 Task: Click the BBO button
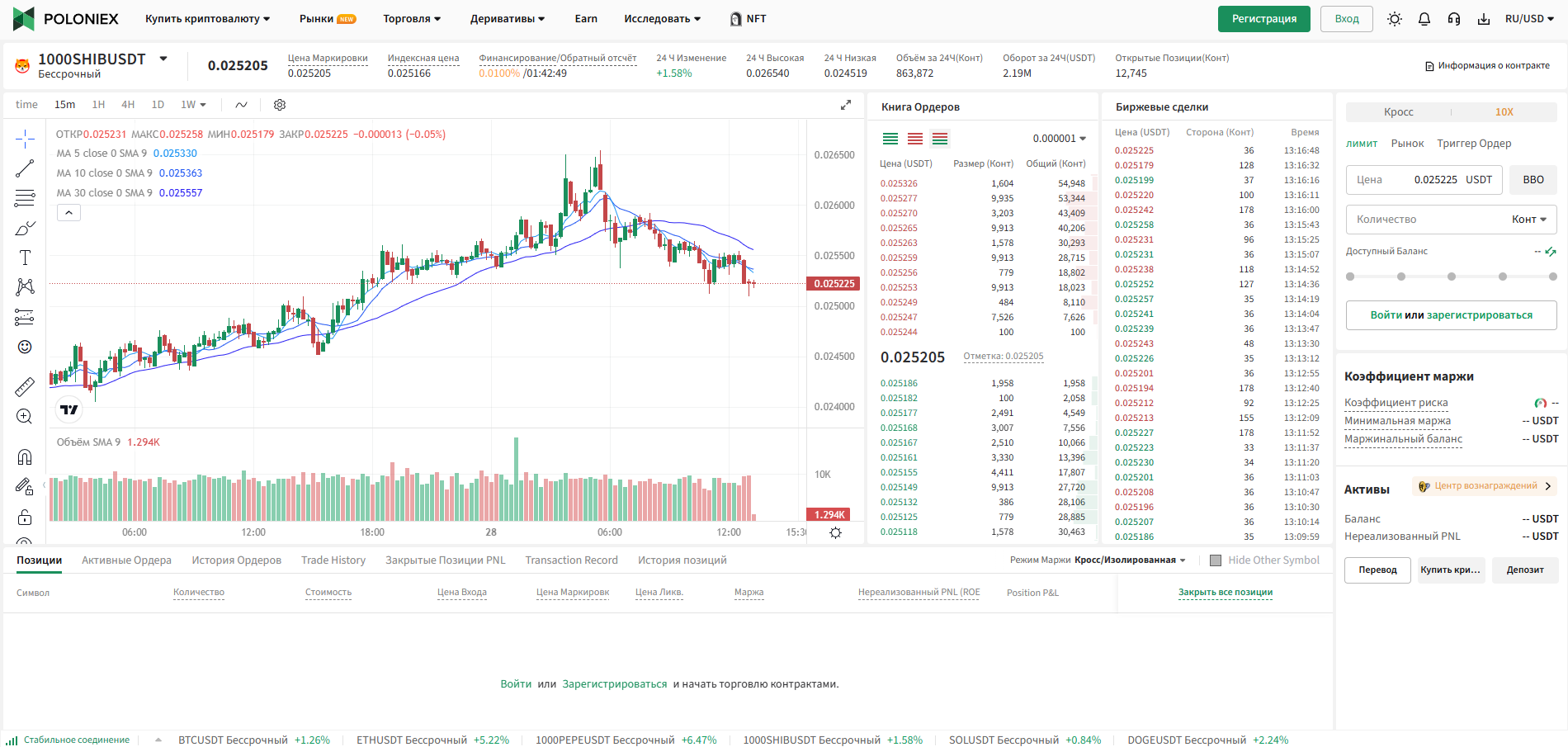click(x=1533, y=180)
